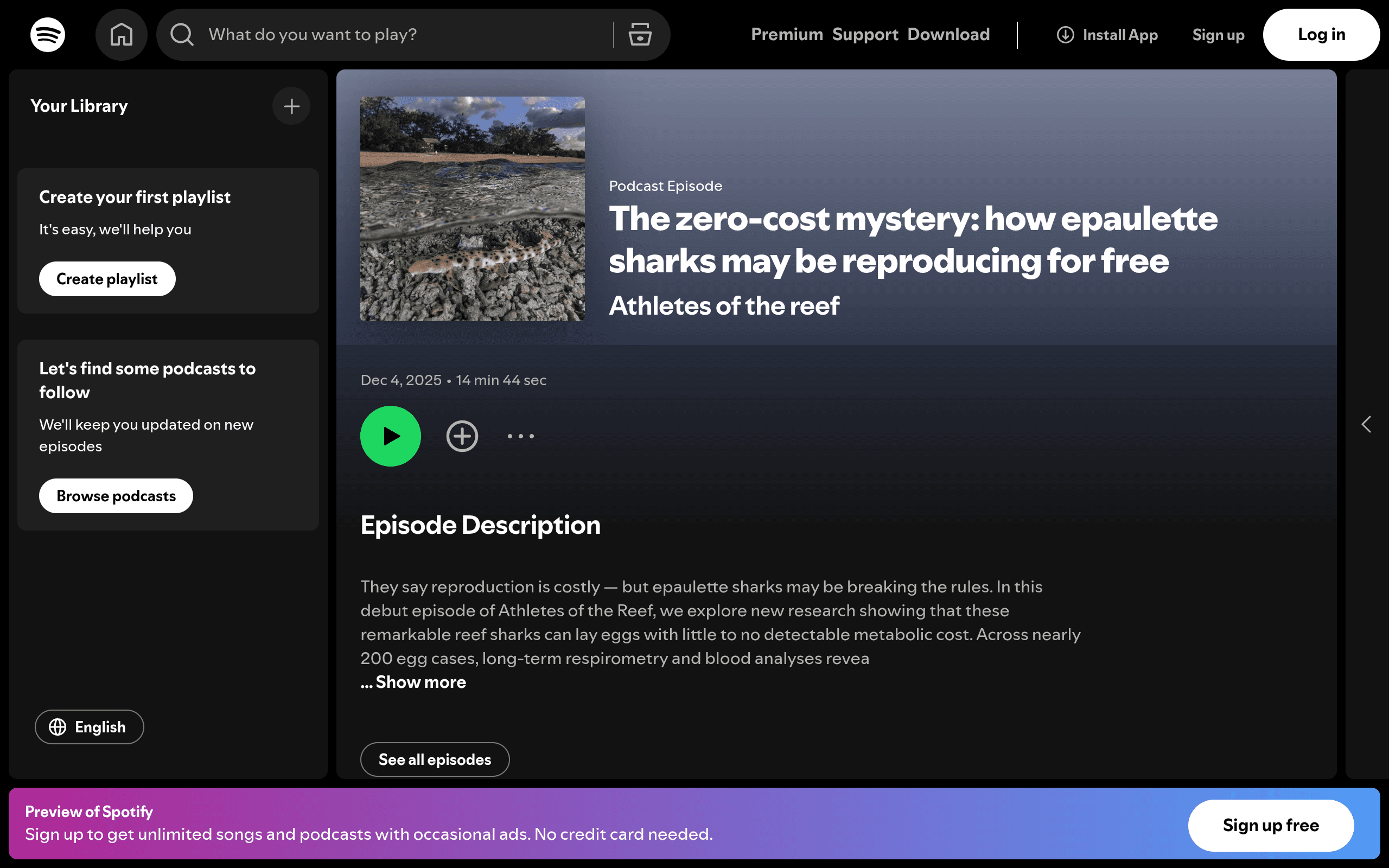Screen dimensions: 1389x868
Task: Play the podcast episode
Action: [390, 436]
